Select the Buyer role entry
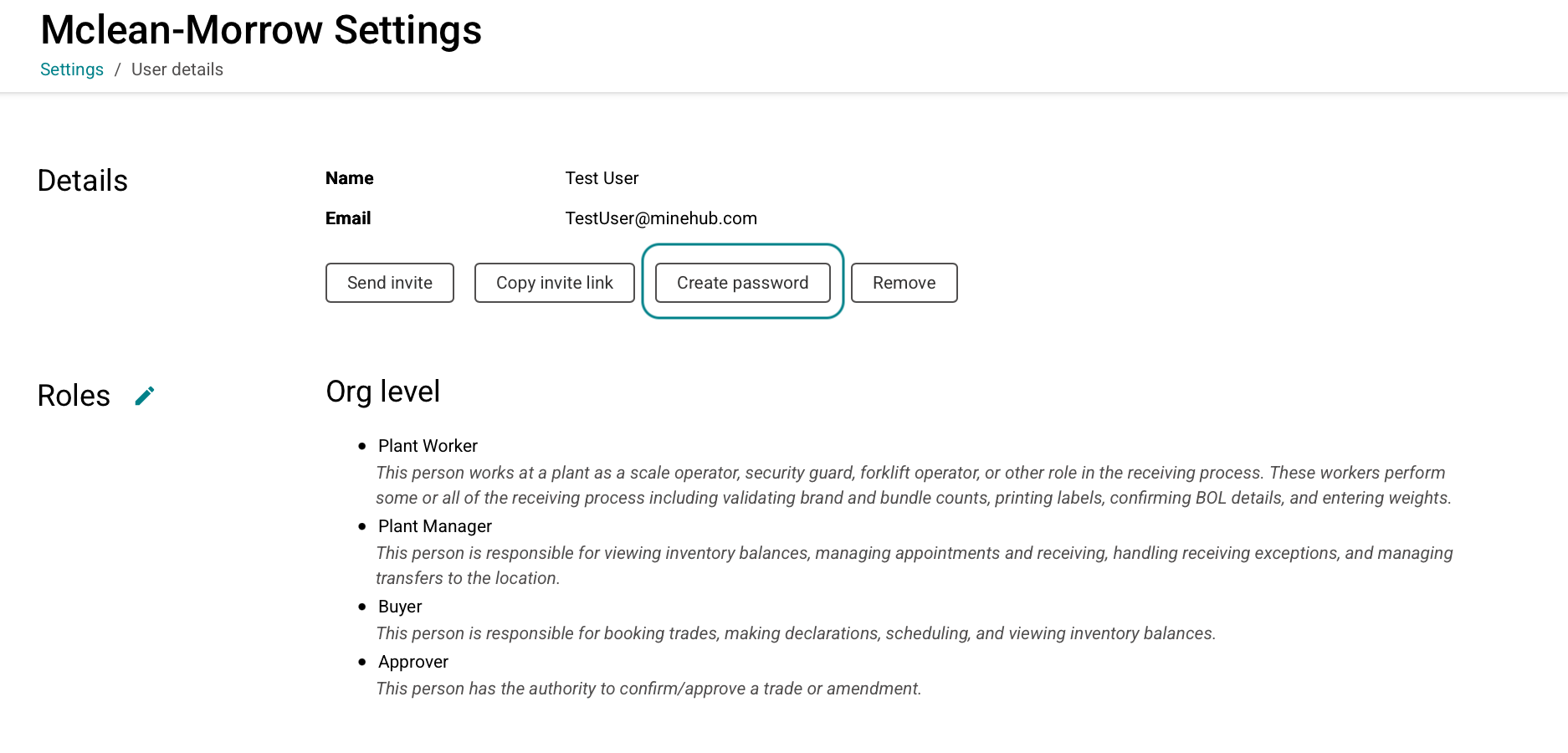The height and width of the screenshot is (753, 1568). [400, 607]
